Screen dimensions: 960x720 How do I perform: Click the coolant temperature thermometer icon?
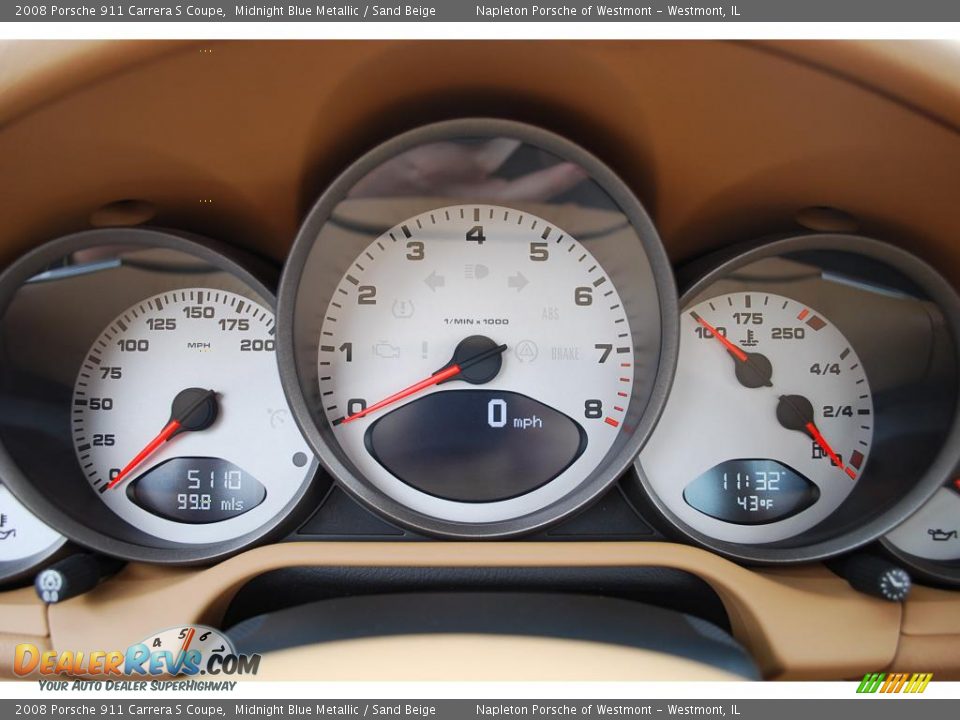(749, 338)
